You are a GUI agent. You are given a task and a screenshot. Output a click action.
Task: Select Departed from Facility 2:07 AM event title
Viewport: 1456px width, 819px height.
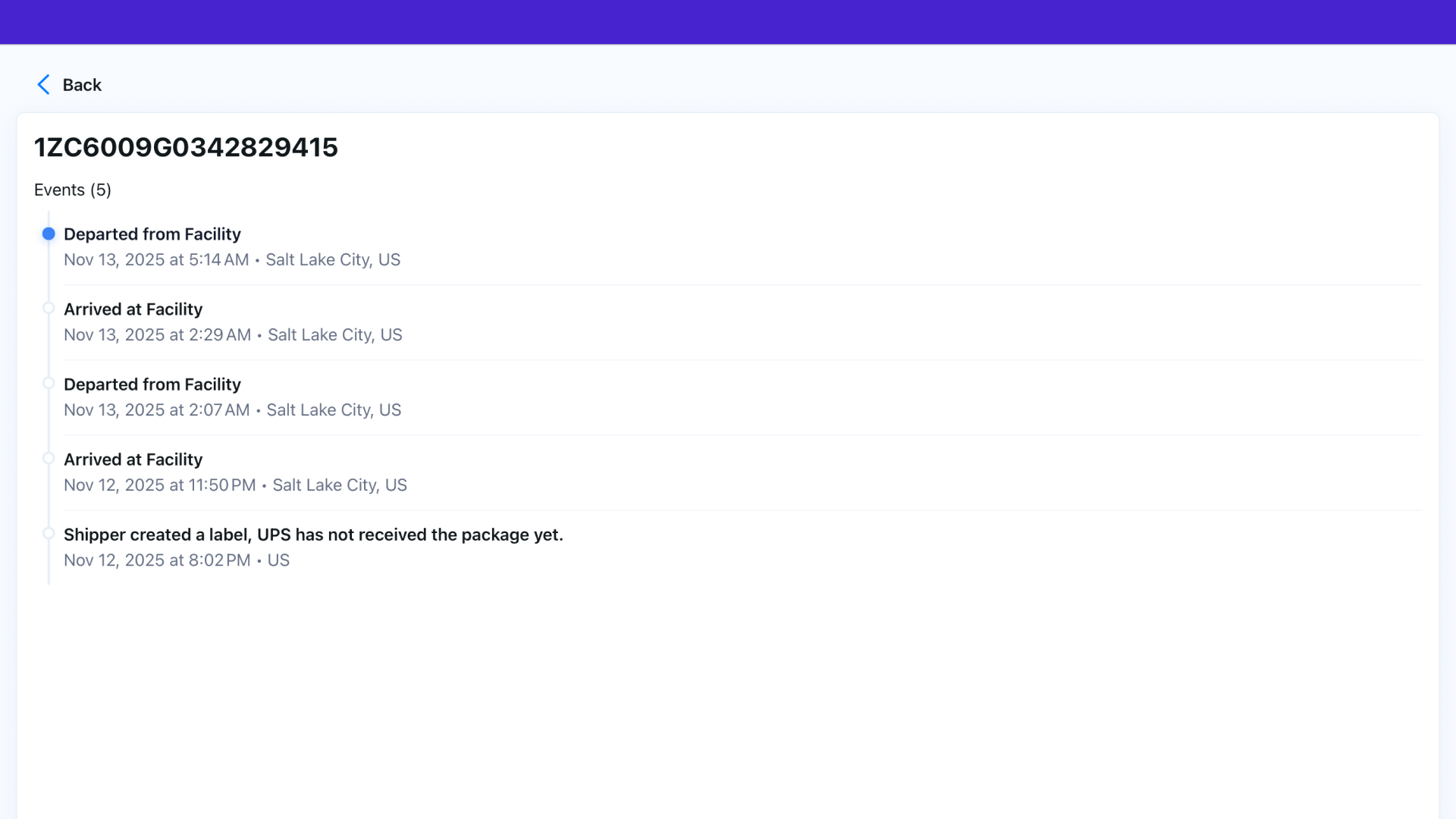152,384
